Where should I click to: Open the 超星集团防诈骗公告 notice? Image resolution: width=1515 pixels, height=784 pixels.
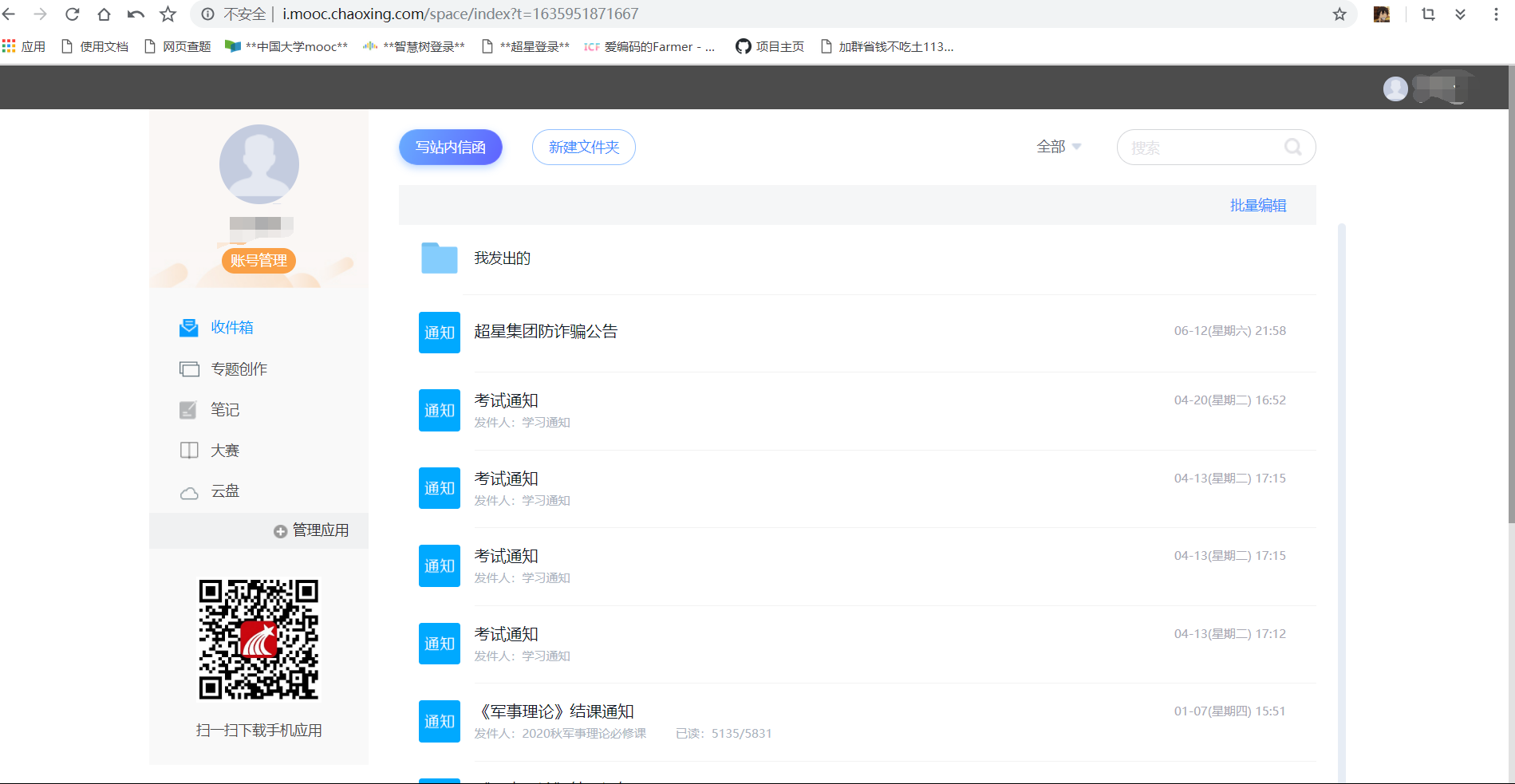click(x=546, y=330)
